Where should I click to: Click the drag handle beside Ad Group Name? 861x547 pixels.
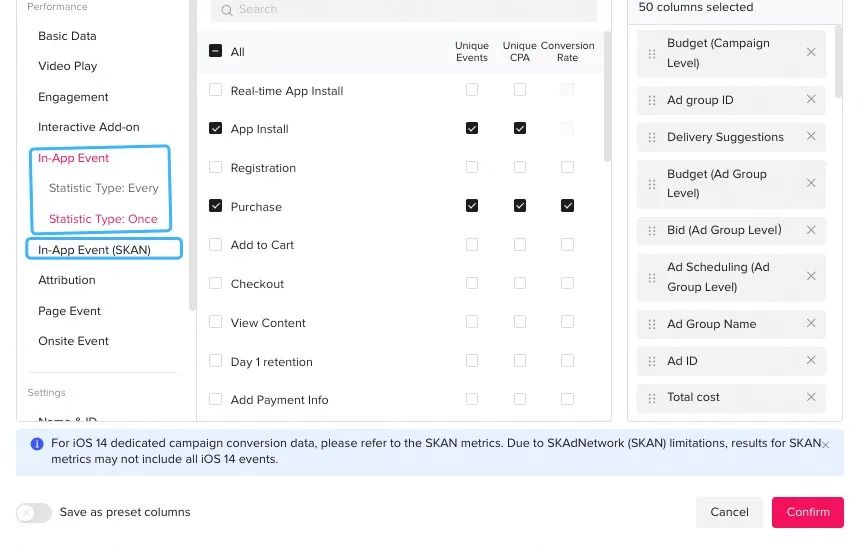653,324
